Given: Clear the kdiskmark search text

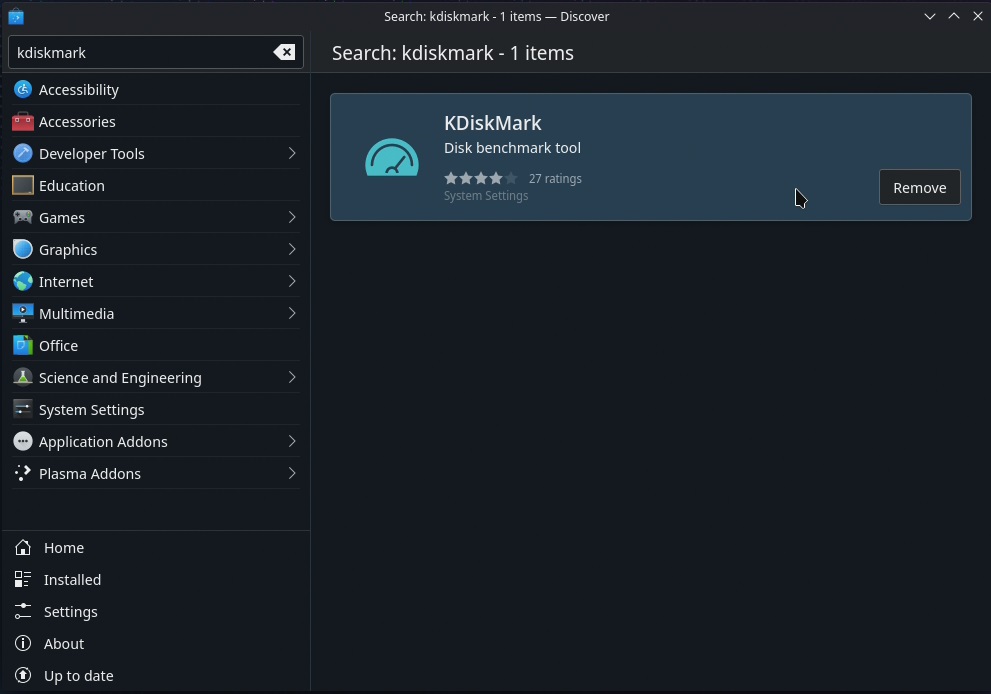Looking at the screenshot, I should 284,52.
